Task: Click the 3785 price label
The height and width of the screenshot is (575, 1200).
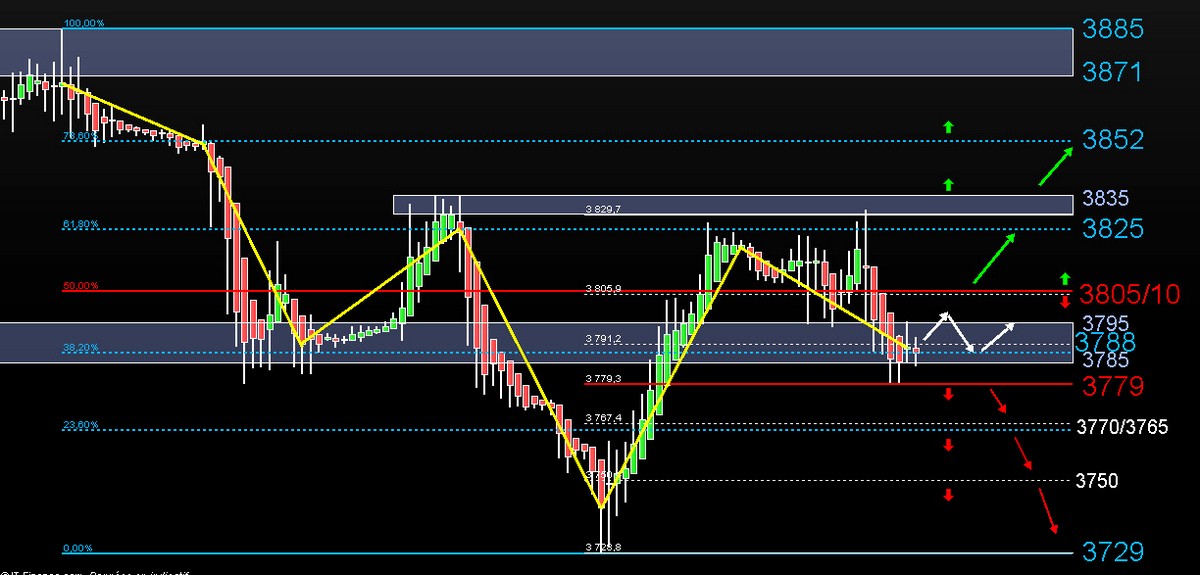Action: 1103,360
